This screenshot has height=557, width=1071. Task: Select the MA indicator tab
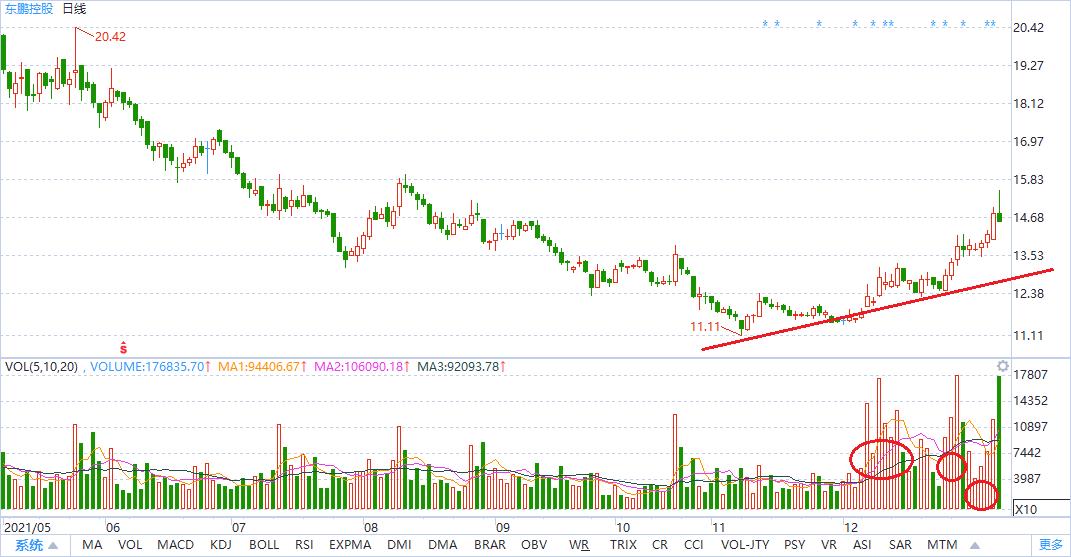(x=92, y=545)
